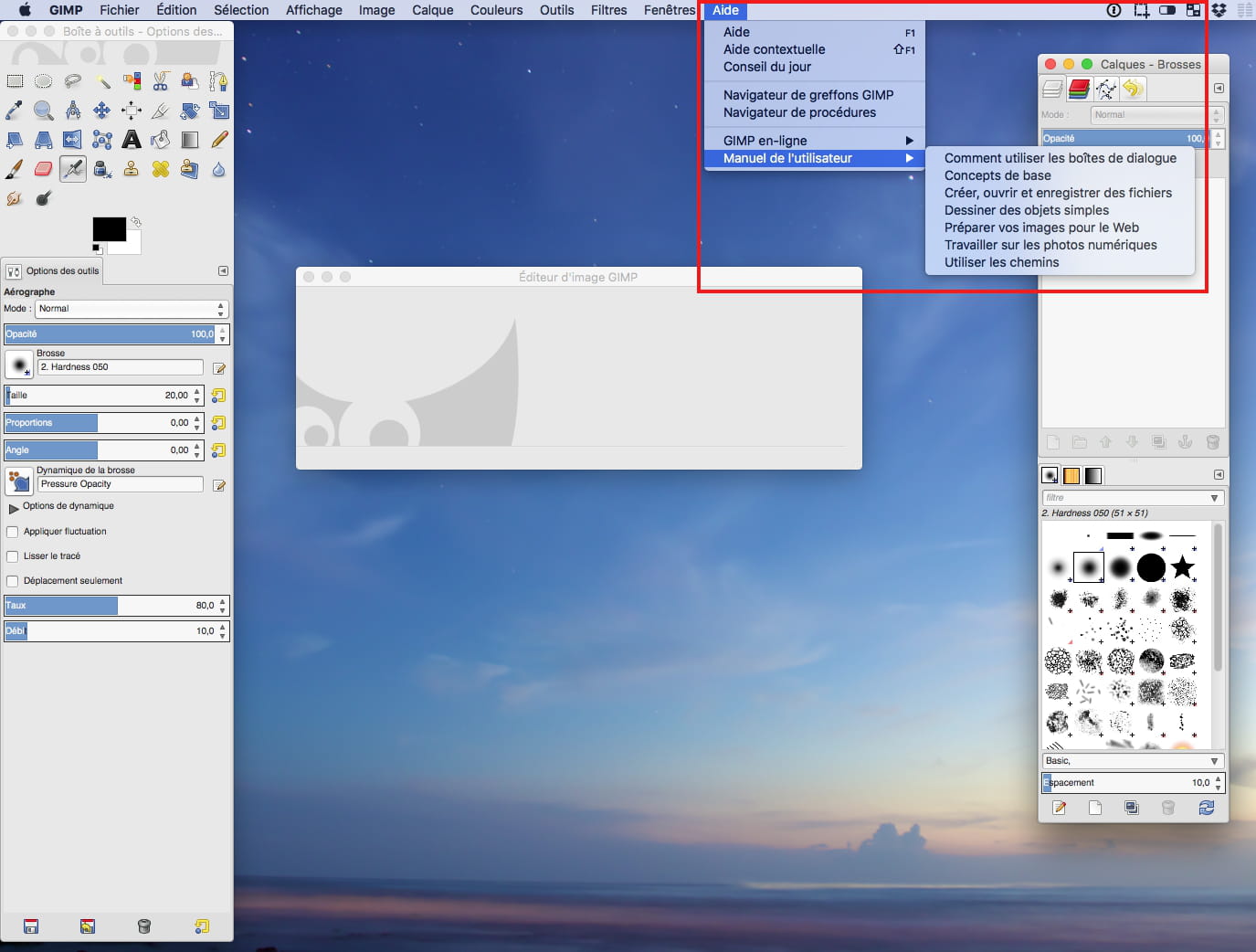Select Utiliser les chemins manual entry

pyautogui.click(x=1061, y=262)
